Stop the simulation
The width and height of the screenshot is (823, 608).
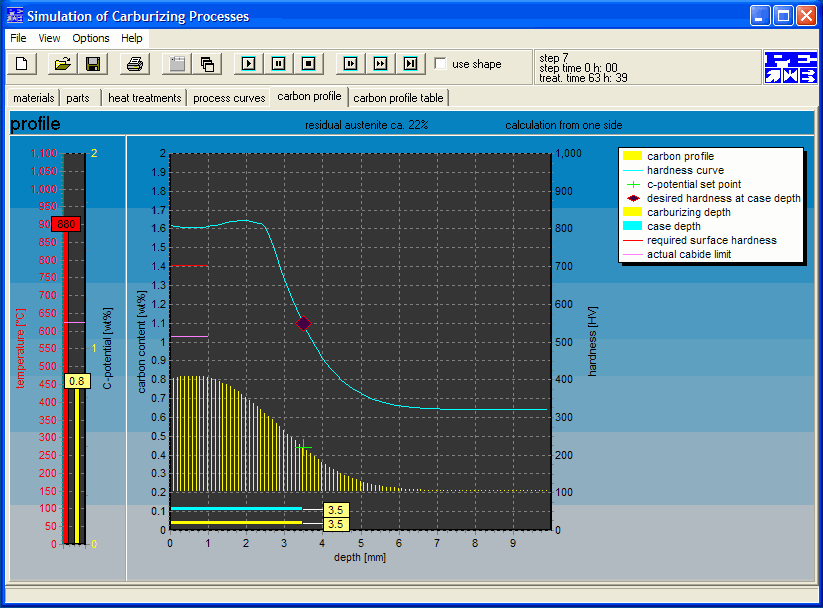coord(309,64)
